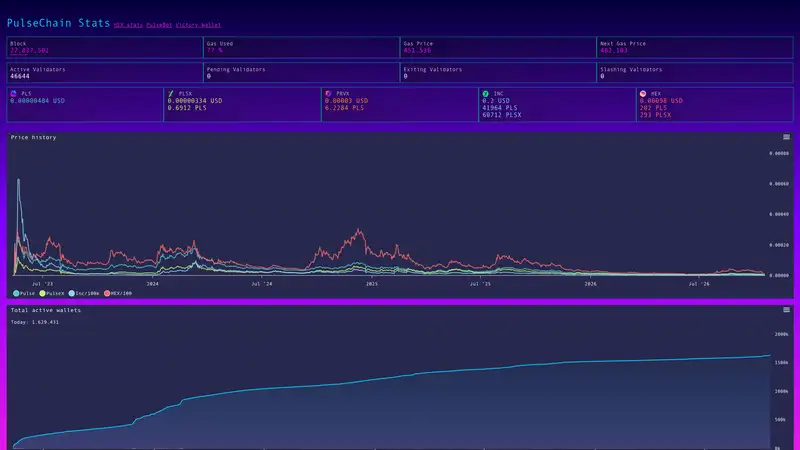The height and width of the screenshot is (450, 800).
Task: Click the HEX/100 peak before 2025 on chart
Action: [x=359, y=231]
